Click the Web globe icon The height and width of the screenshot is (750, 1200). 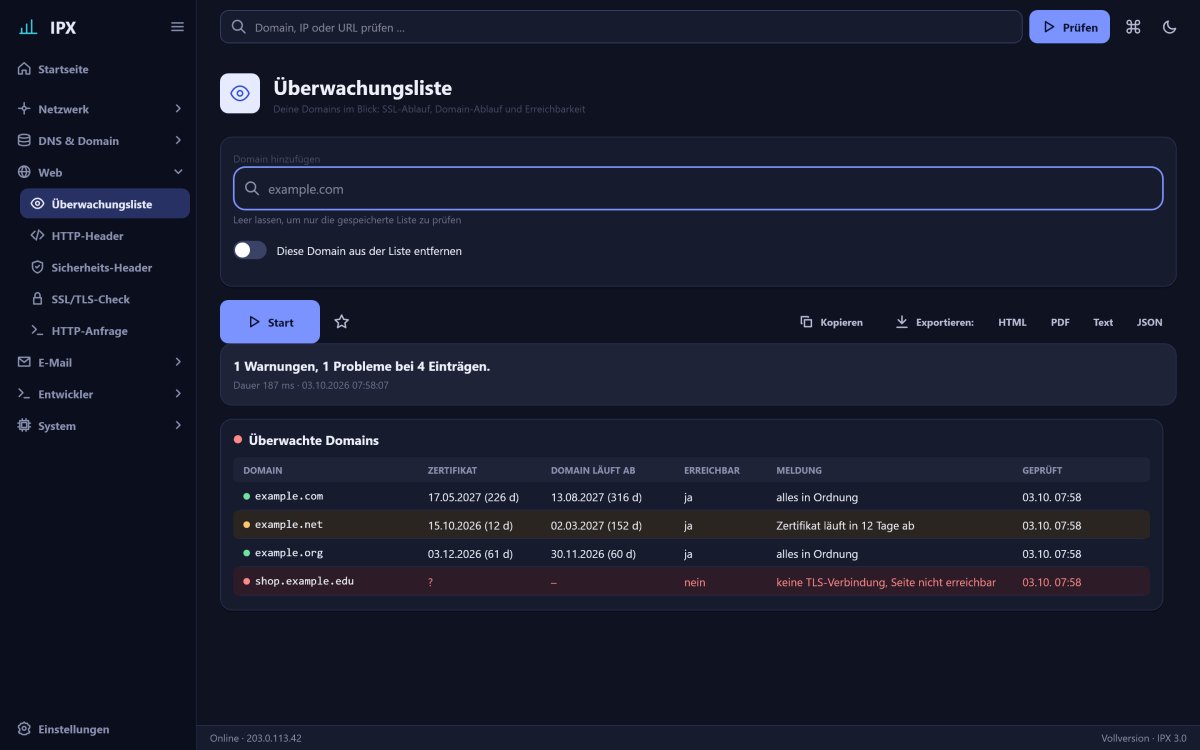[x=24, y=172]
